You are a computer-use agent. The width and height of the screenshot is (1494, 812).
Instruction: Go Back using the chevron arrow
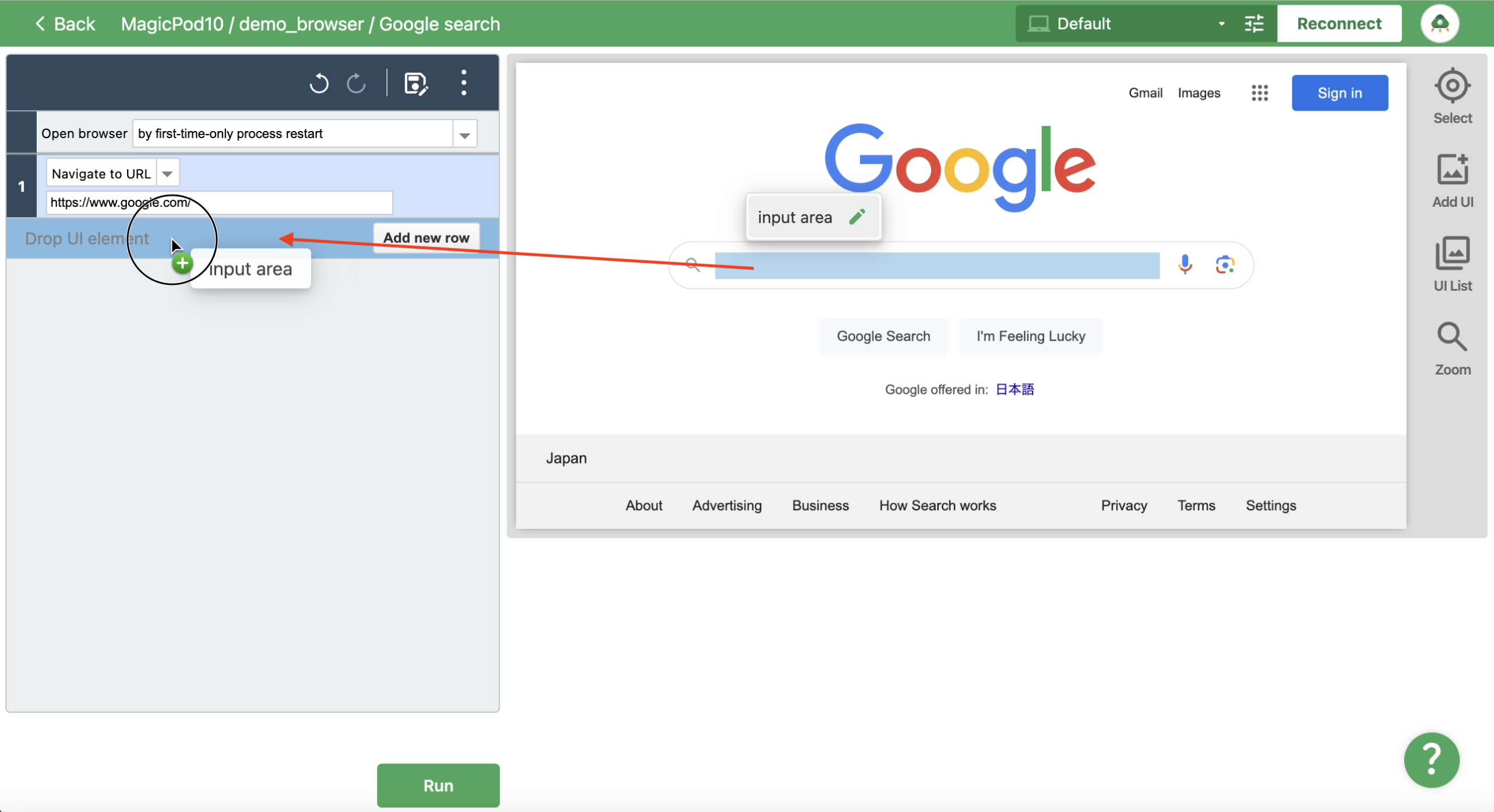coord(40,24)
